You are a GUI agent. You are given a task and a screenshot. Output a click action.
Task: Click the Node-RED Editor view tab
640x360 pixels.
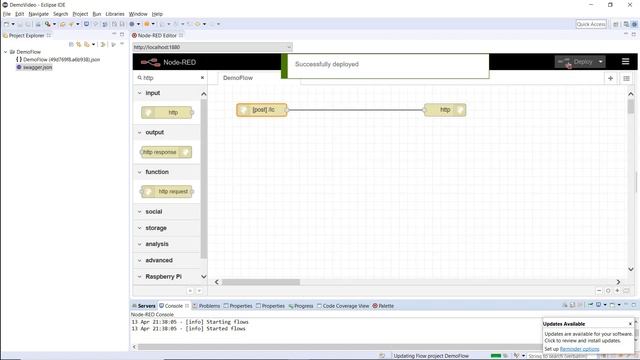[x=157, y=36]
